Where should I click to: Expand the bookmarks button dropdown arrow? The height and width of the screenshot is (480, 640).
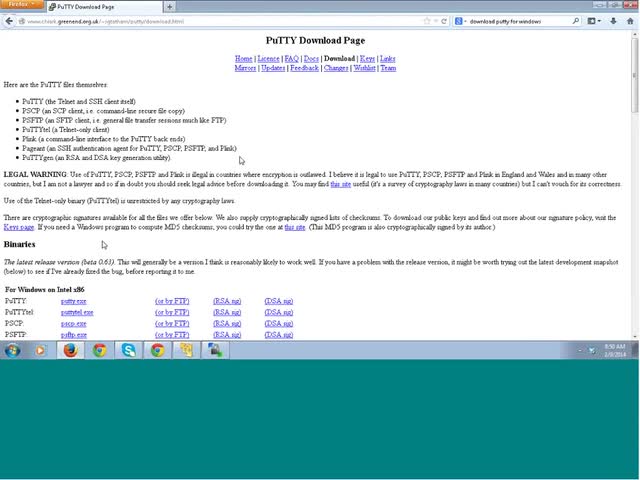pos(599,21)
